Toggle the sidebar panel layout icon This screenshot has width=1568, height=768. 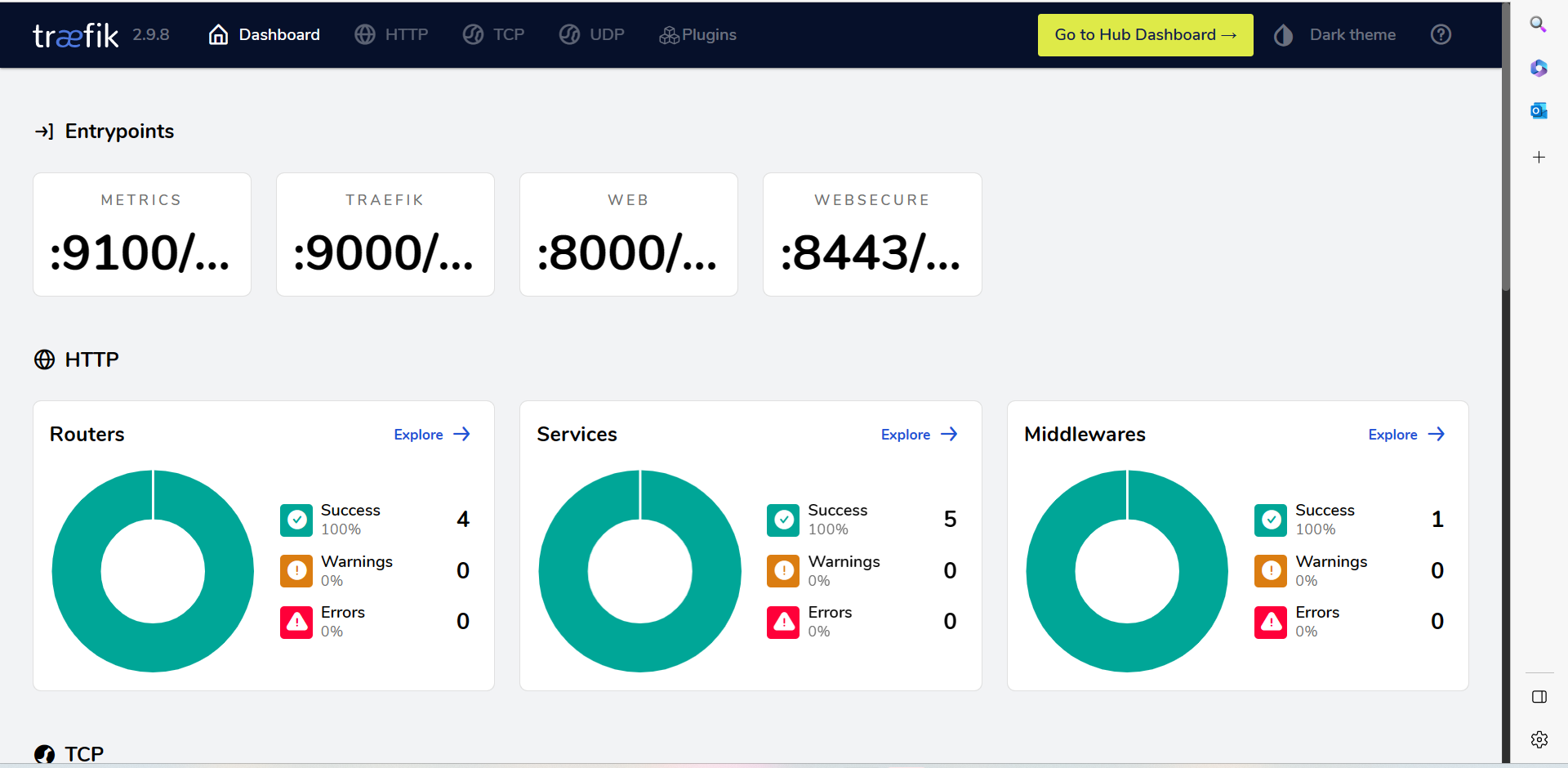click(1539, 697)
